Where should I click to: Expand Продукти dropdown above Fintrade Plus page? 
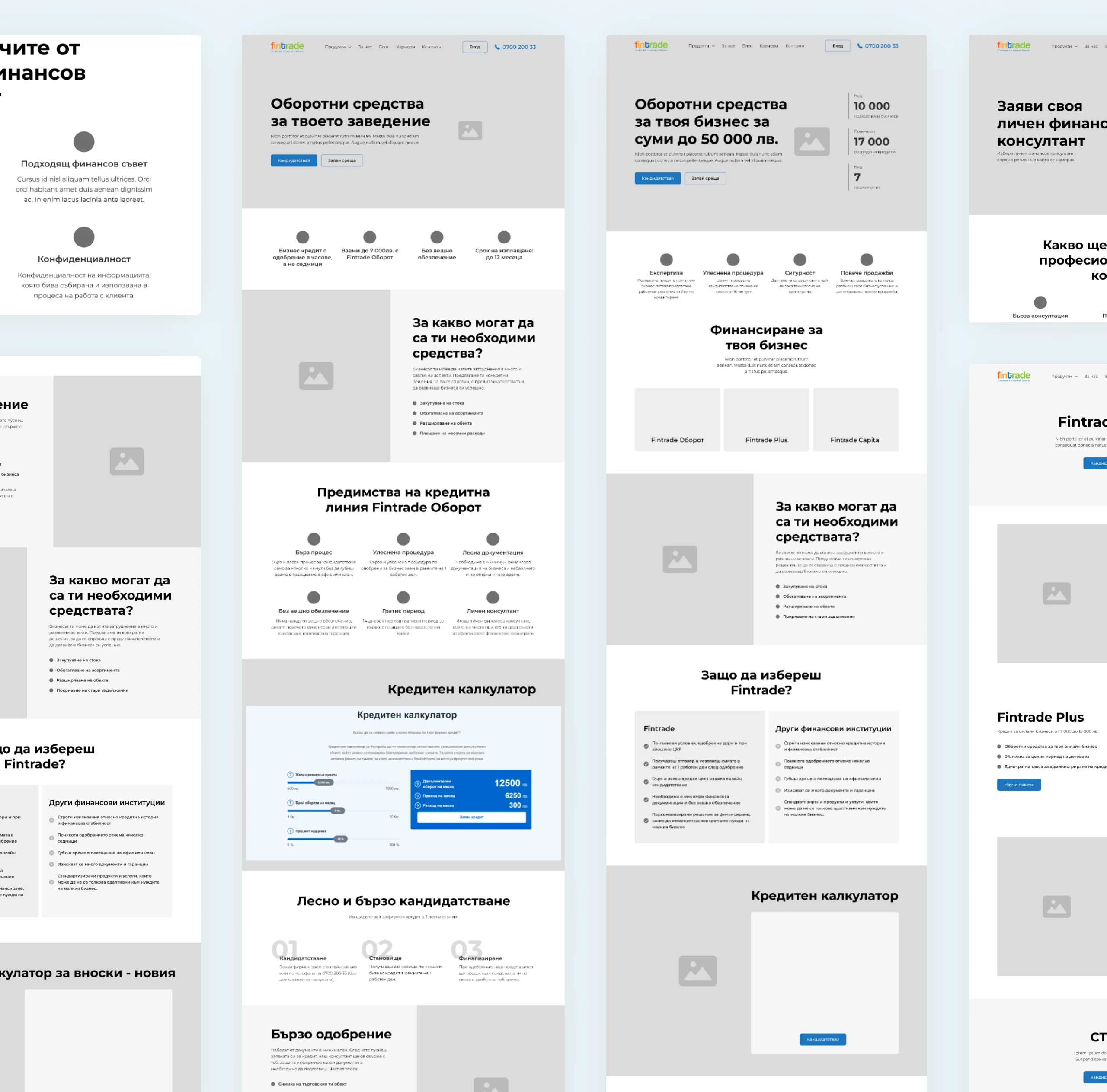(x=1065, y=377)
